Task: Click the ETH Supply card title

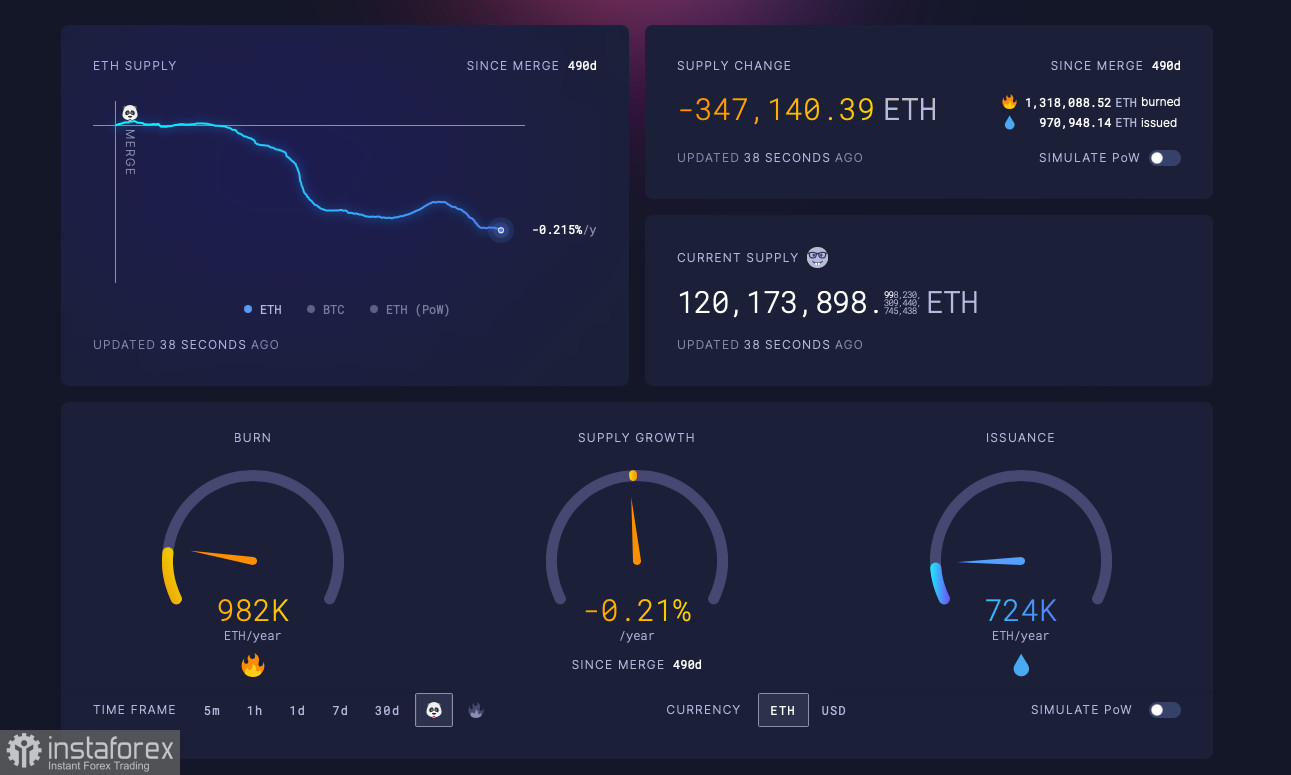Action: pyautogui.click(x=135, y=66)
